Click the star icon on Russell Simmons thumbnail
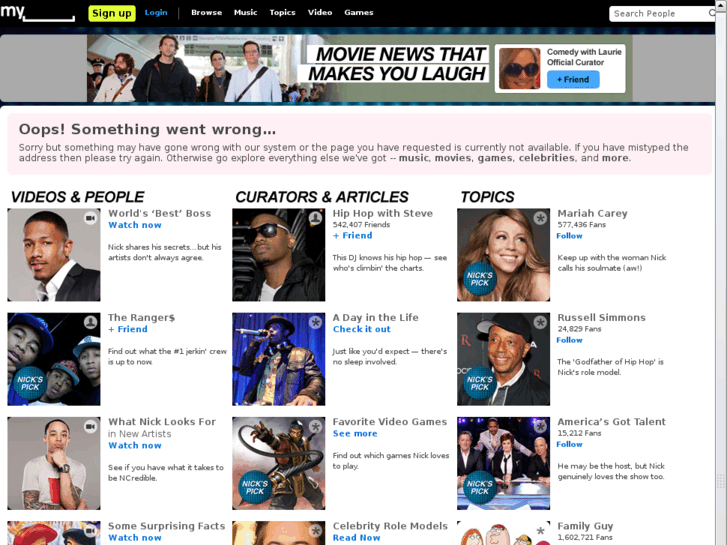Screen dimensions: 727x545 [x=540, y=322]
